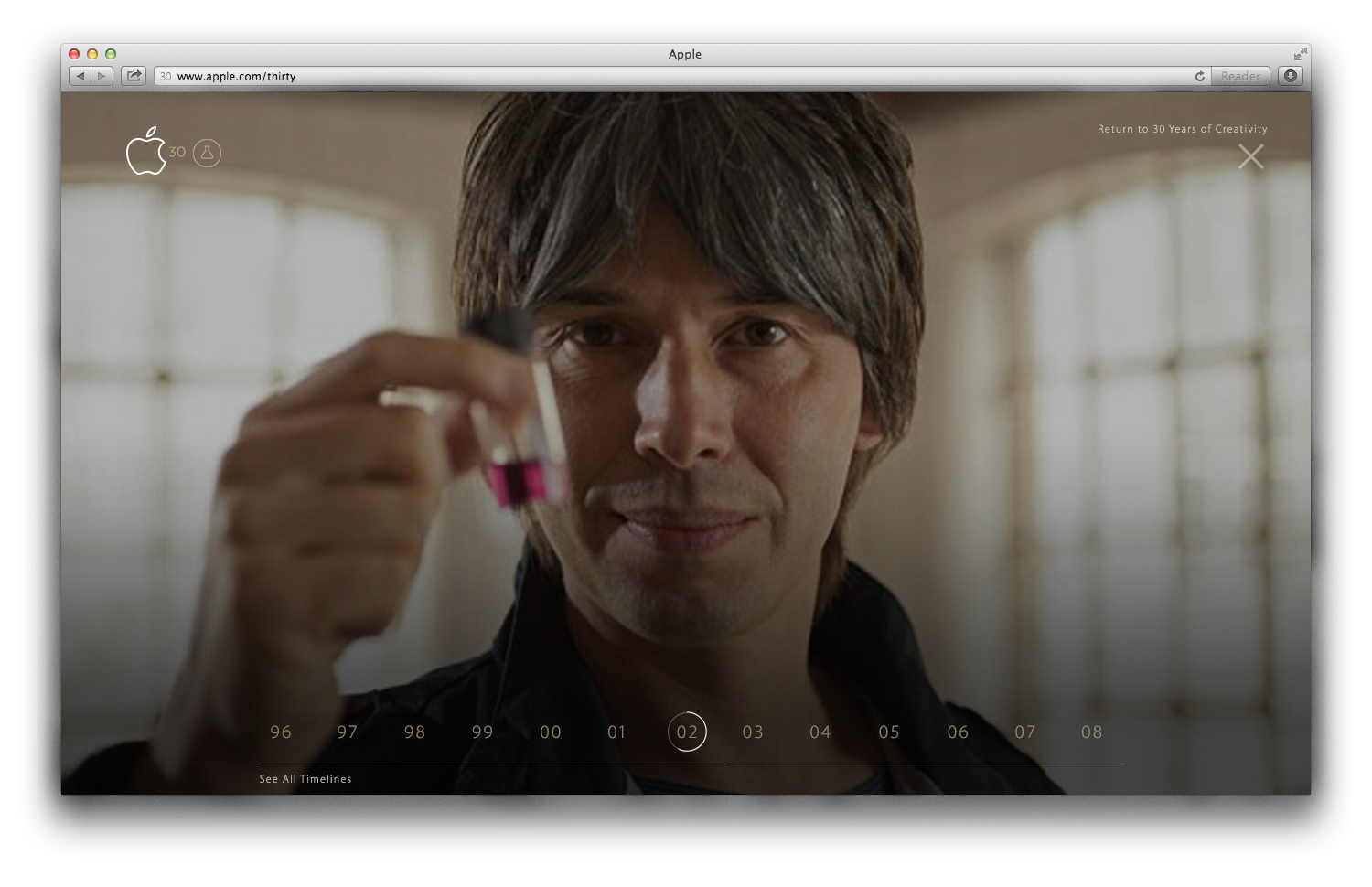
Task: Open the Safari share button
Action: tap(134, 76)
